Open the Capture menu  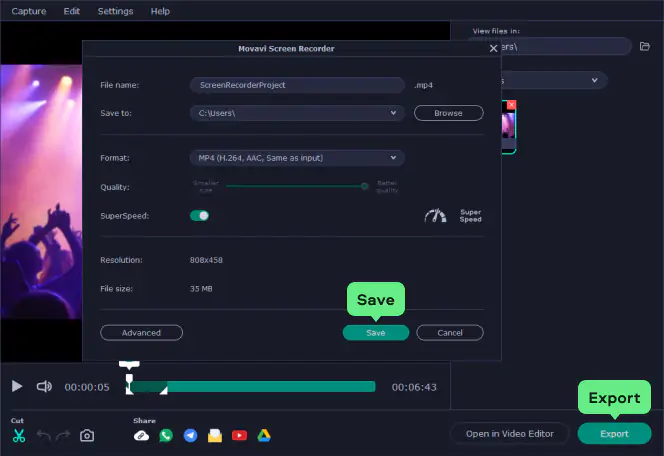point(29,11)
